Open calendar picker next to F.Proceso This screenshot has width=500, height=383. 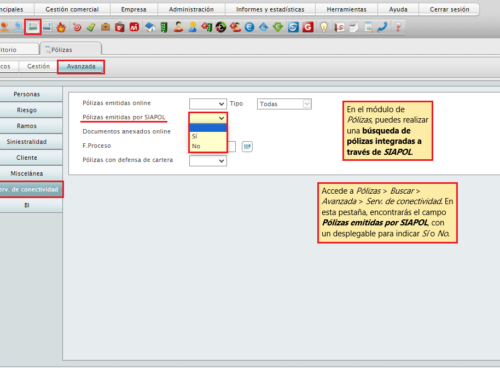coord(247,146)
